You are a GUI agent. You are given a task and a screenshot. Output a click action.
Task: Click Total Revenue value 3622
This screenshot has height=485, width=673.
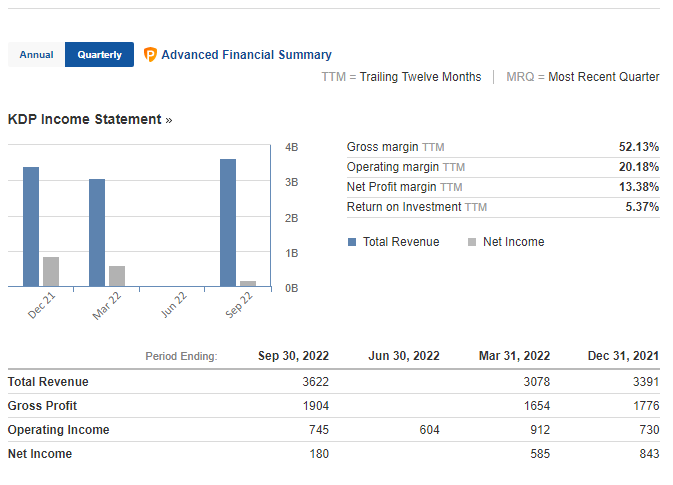click(x=315, y=382)
